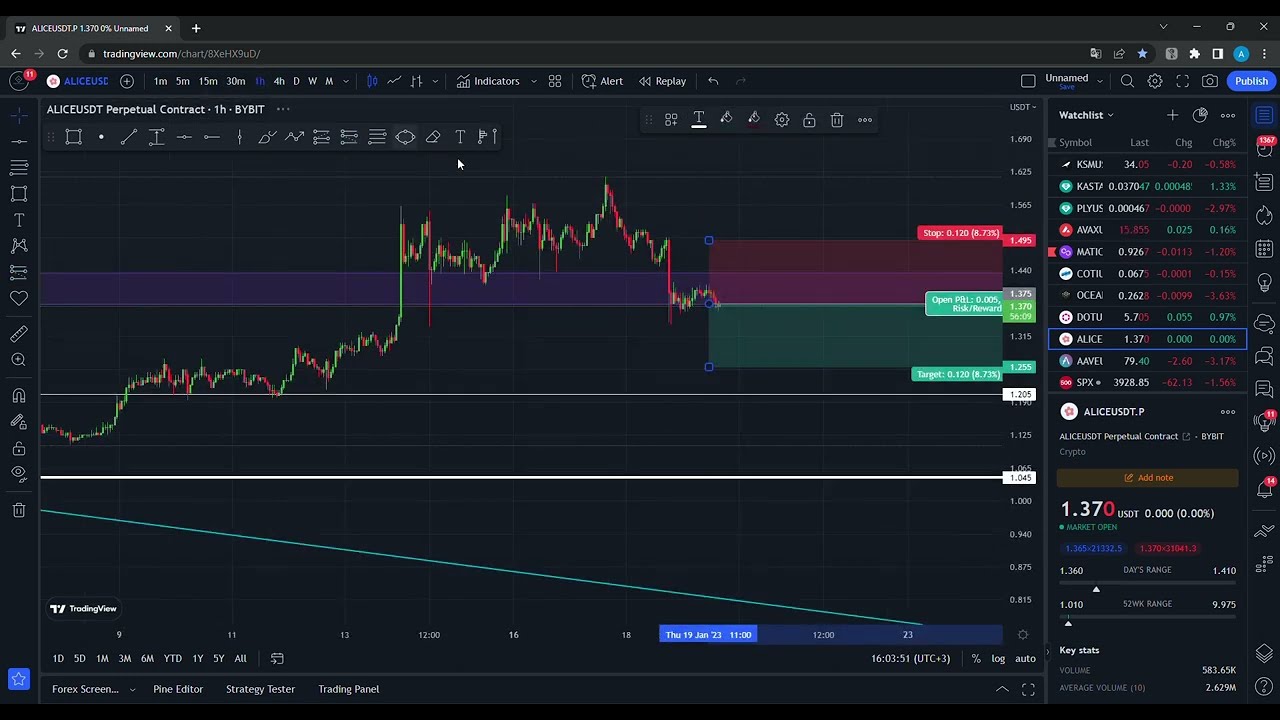
Task: Delete the selected drawing with trash icon
Action: click(837, 120)
